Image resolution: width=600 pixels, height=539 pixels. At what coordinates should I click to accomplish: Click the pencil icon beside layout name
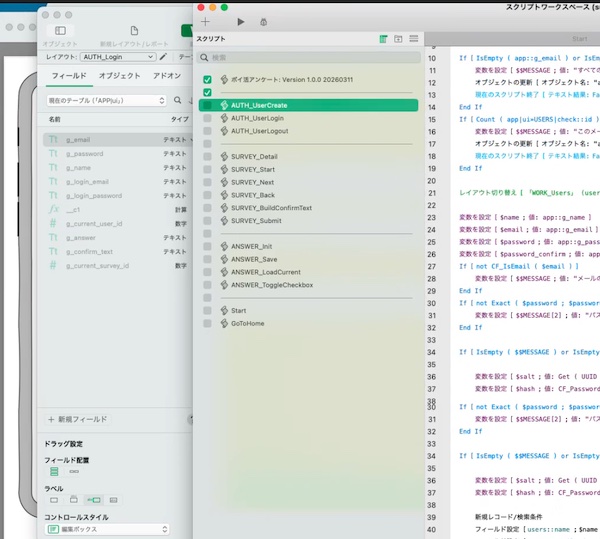(163, 57)
